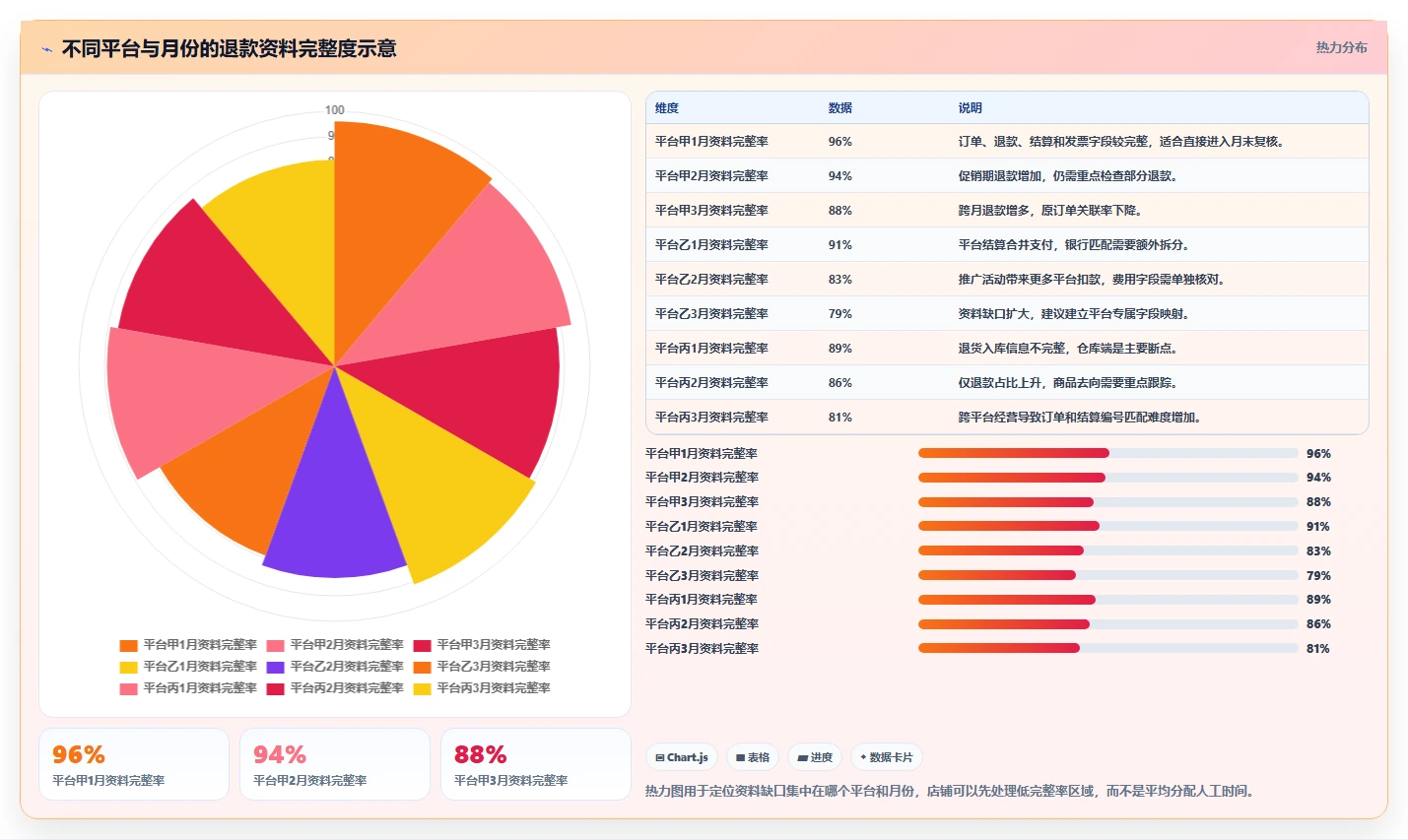This screenshot has width=1408, height=840.
Task: Click the 平台乙1月资料完整率 91% progress bar
Action: (1108, 526)
